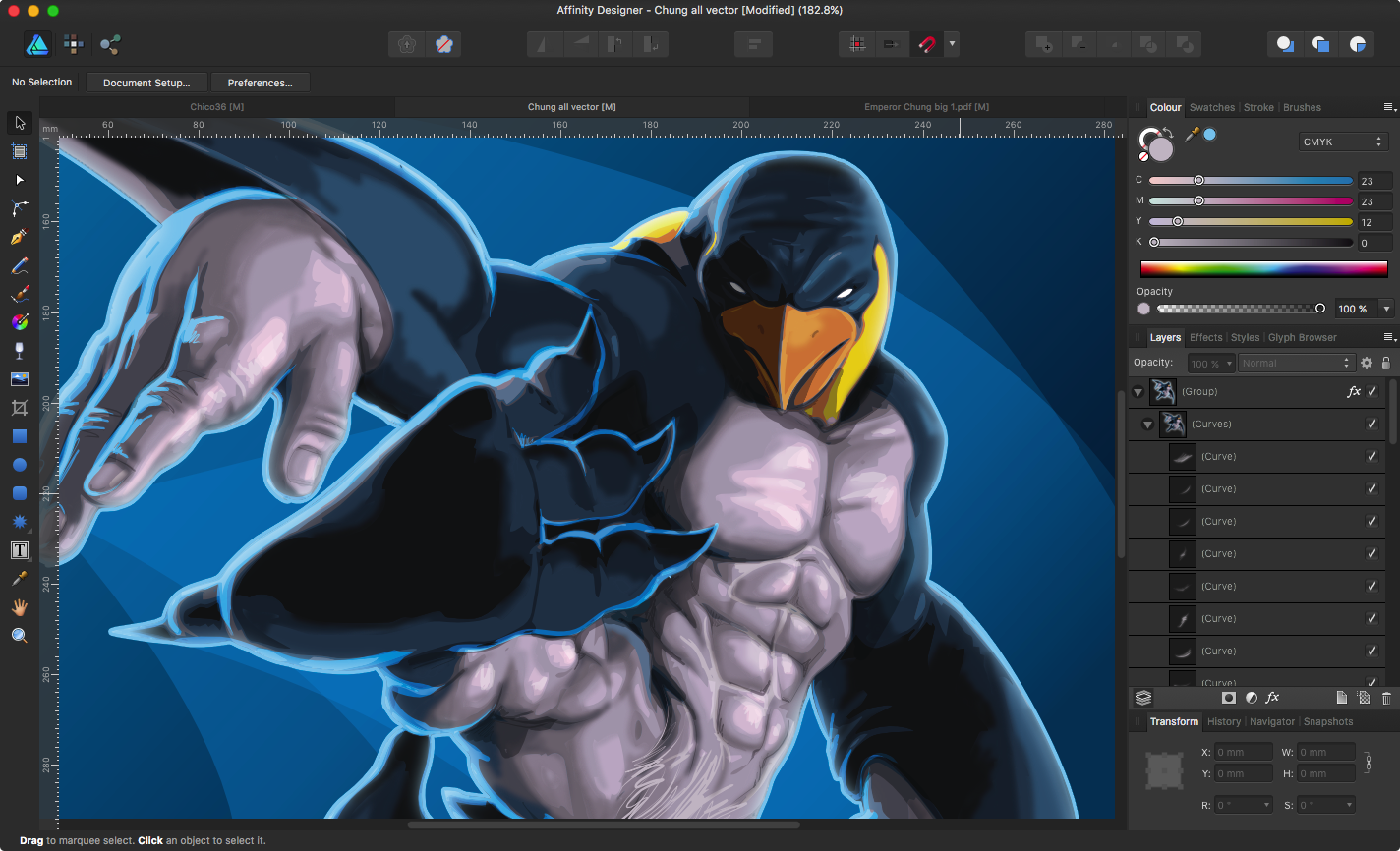Swap stroke and fill colours arrow
The width and height of the screenshot is (1400, 851).
click(1167, 133)
